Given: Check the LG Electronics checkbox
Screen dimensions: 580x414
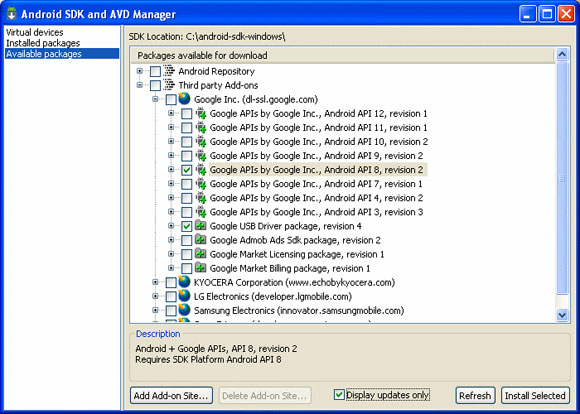Looking at the screenshot, I should [x=171, y=297].
